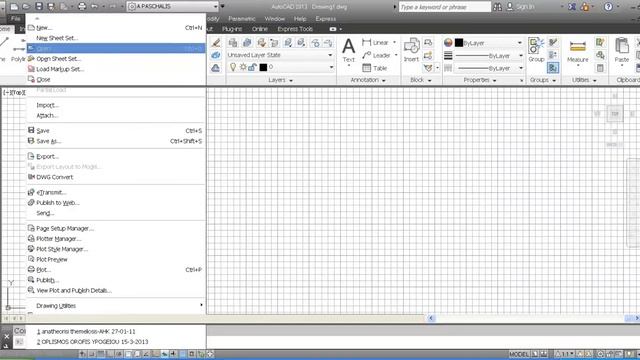Click the Plot printer icon in quick access toolbar

tap(82, 6)
